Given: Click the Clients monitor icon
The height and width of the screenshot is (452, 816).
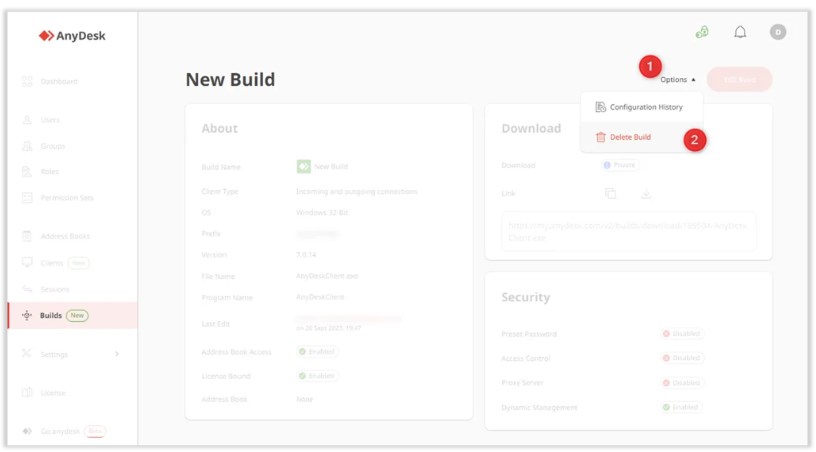Looking at the screenshot, I should click(27, 262).
